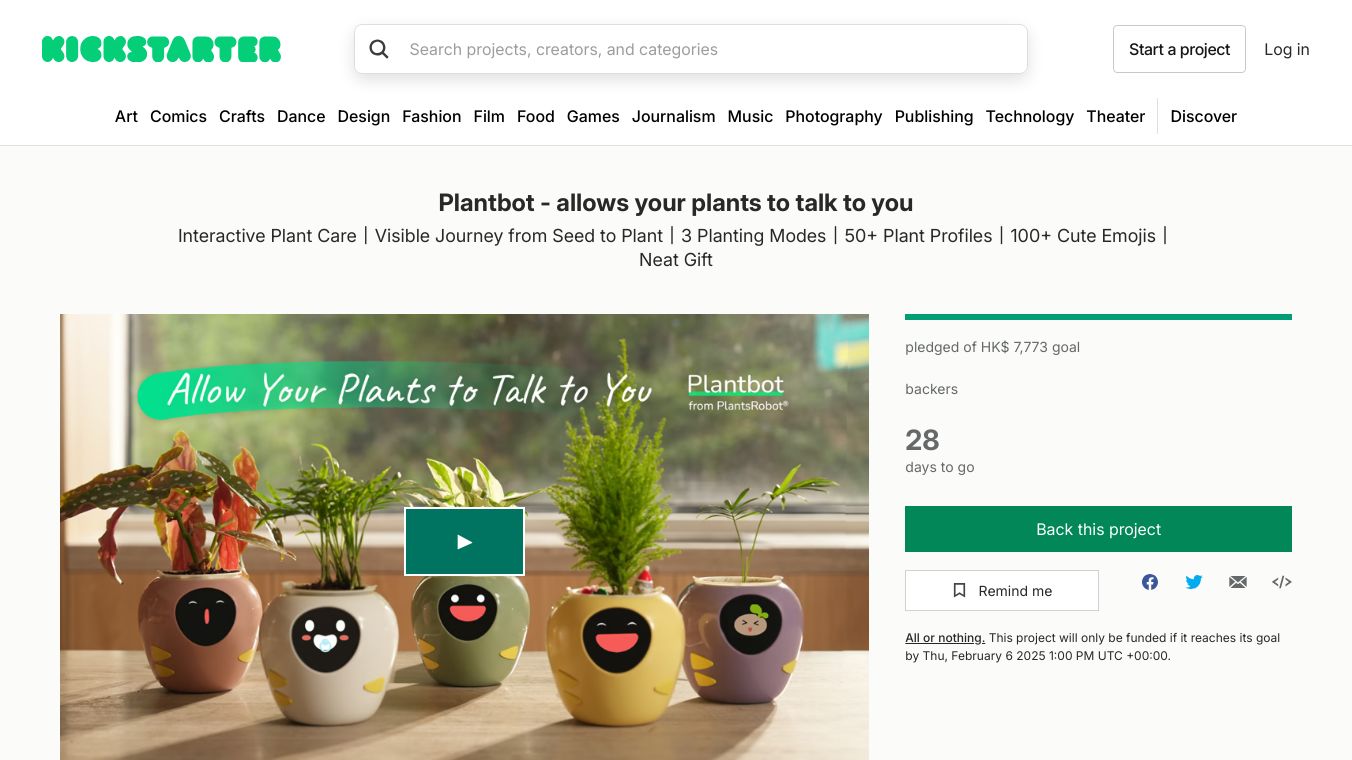This screenshot has height=760, width=1352.
Task: Share project on Facebook
Action: (1150, 582)
